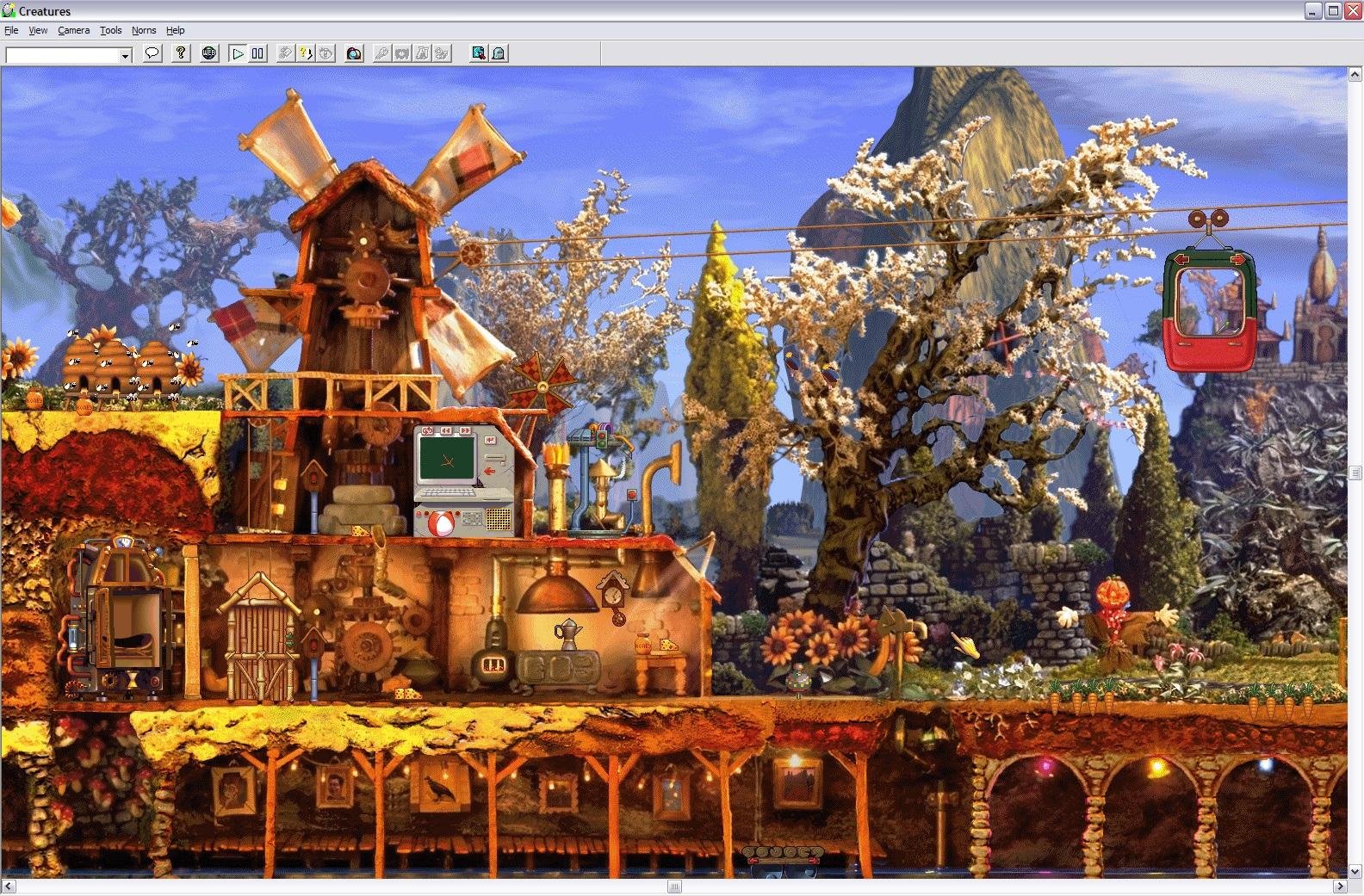This screenshot has width=1364, height=896.
Task: Click the monitor with pointer toolbar icon
Action: click(479, 53)
